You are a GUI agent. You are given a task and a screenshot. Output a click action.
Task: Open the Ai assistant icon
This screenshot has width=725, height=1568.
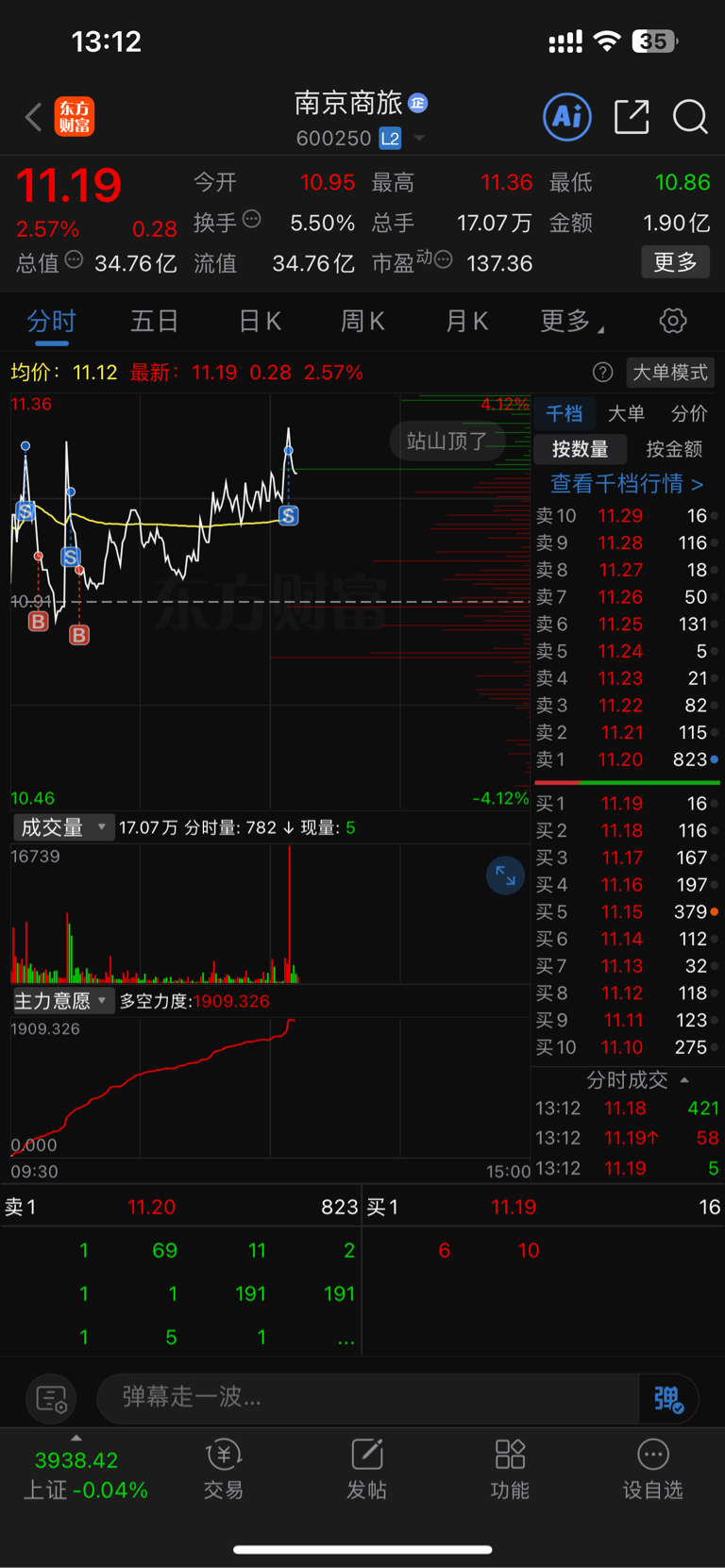click(567, 117)
